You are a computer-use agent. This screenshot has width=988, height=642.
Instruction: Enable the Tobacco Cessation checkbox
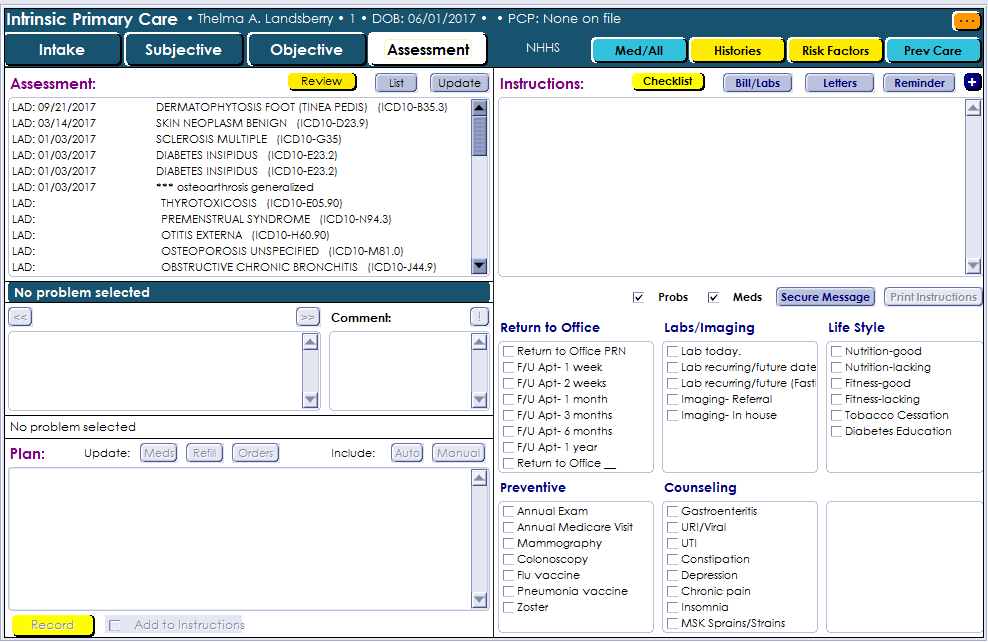click(x=837, y=415)
